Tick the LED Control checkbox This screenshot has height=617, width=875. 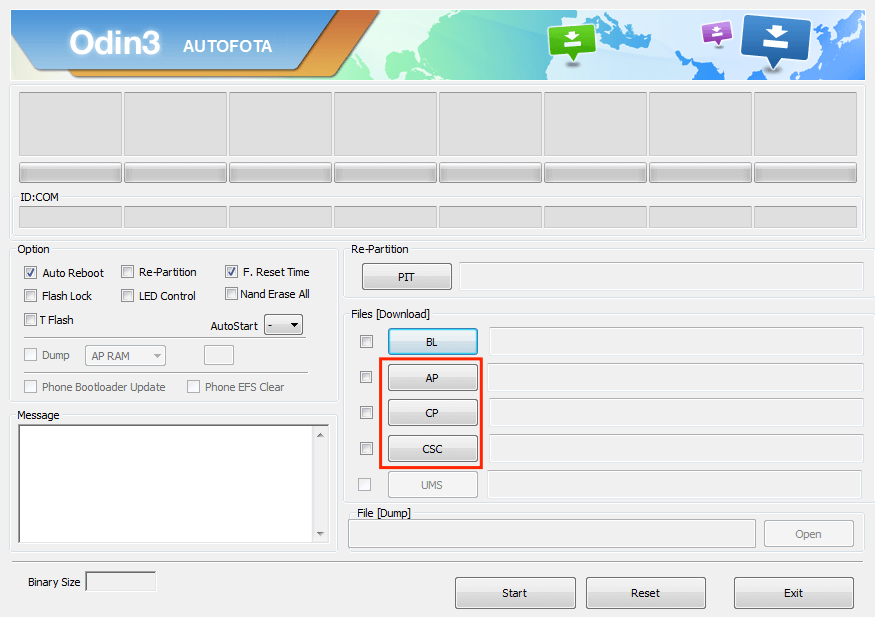point(128,296)
